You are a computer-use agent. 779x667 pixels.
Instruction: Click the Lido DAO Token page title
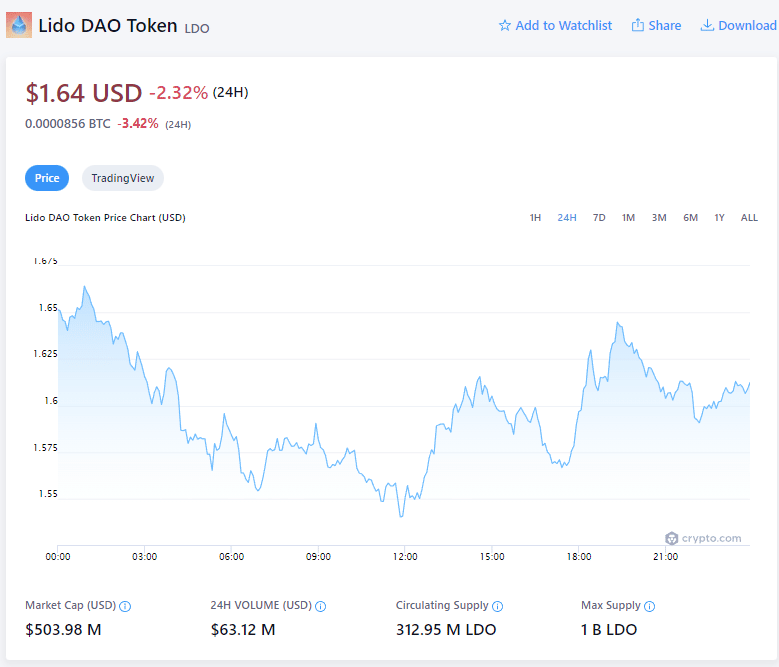(108, 25)
